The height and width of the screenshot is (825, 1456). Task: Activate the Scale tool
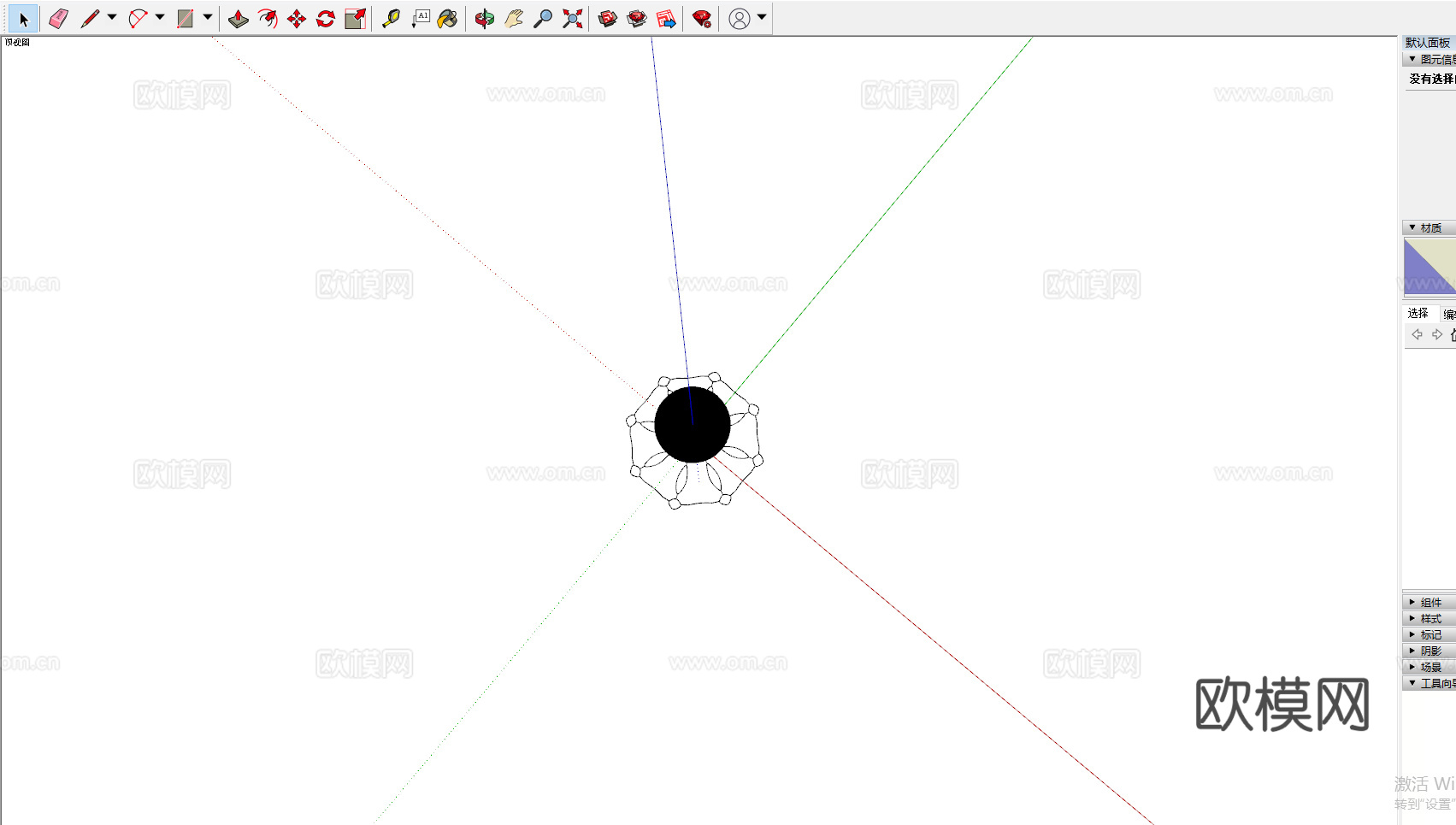point(355,19)
